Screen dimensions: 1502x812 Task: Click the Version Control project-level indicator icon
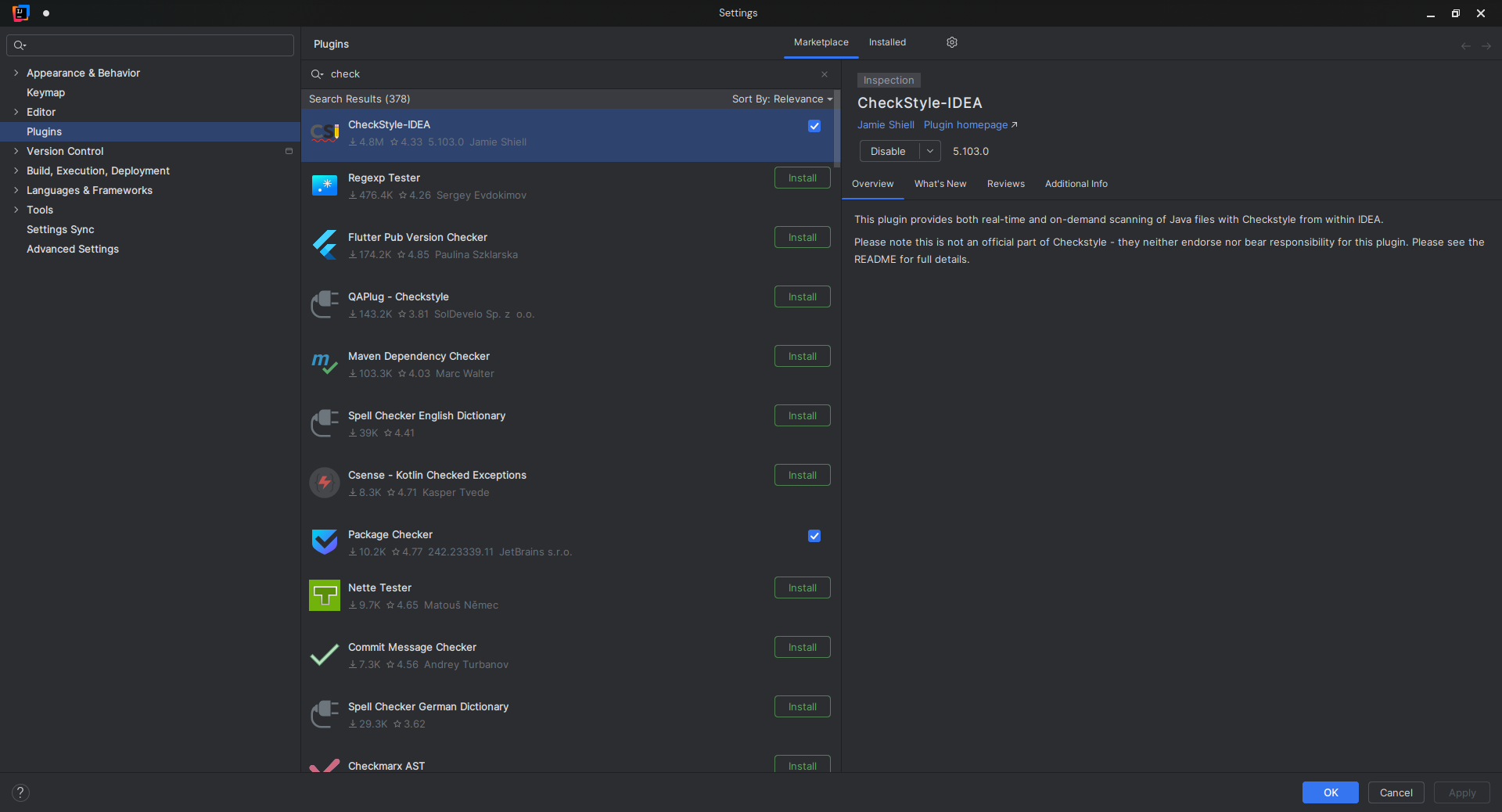[289, 151]
